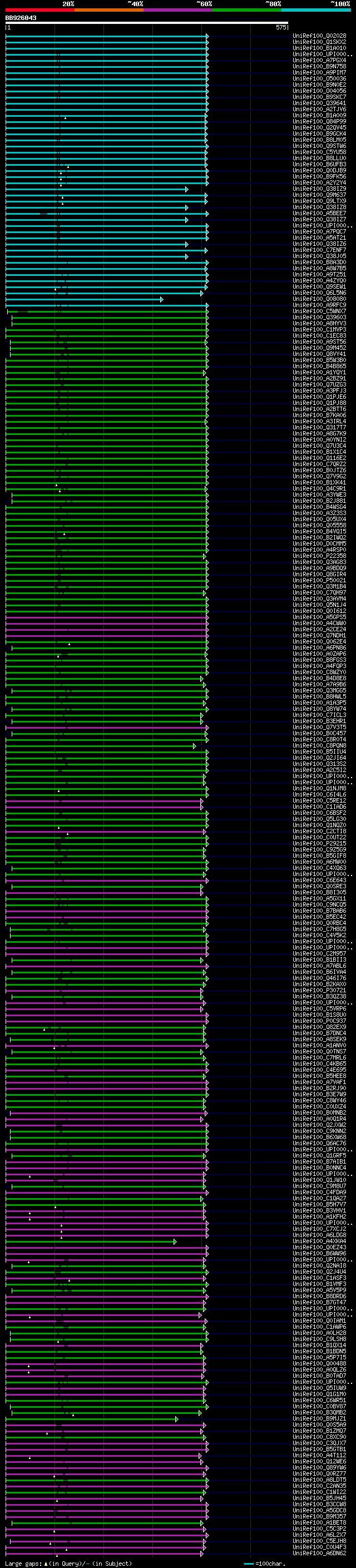Image resolution: width=356 pixels, height=1568 pixels.
Task: Open hit UniRef100_B9N758
Action: (x=319, y=67)
